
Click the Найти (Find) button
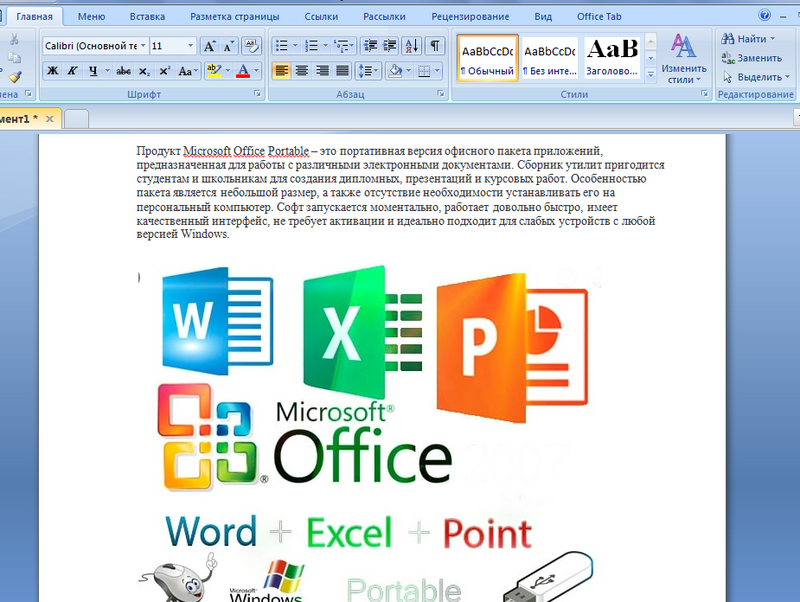tap(748, 39)
